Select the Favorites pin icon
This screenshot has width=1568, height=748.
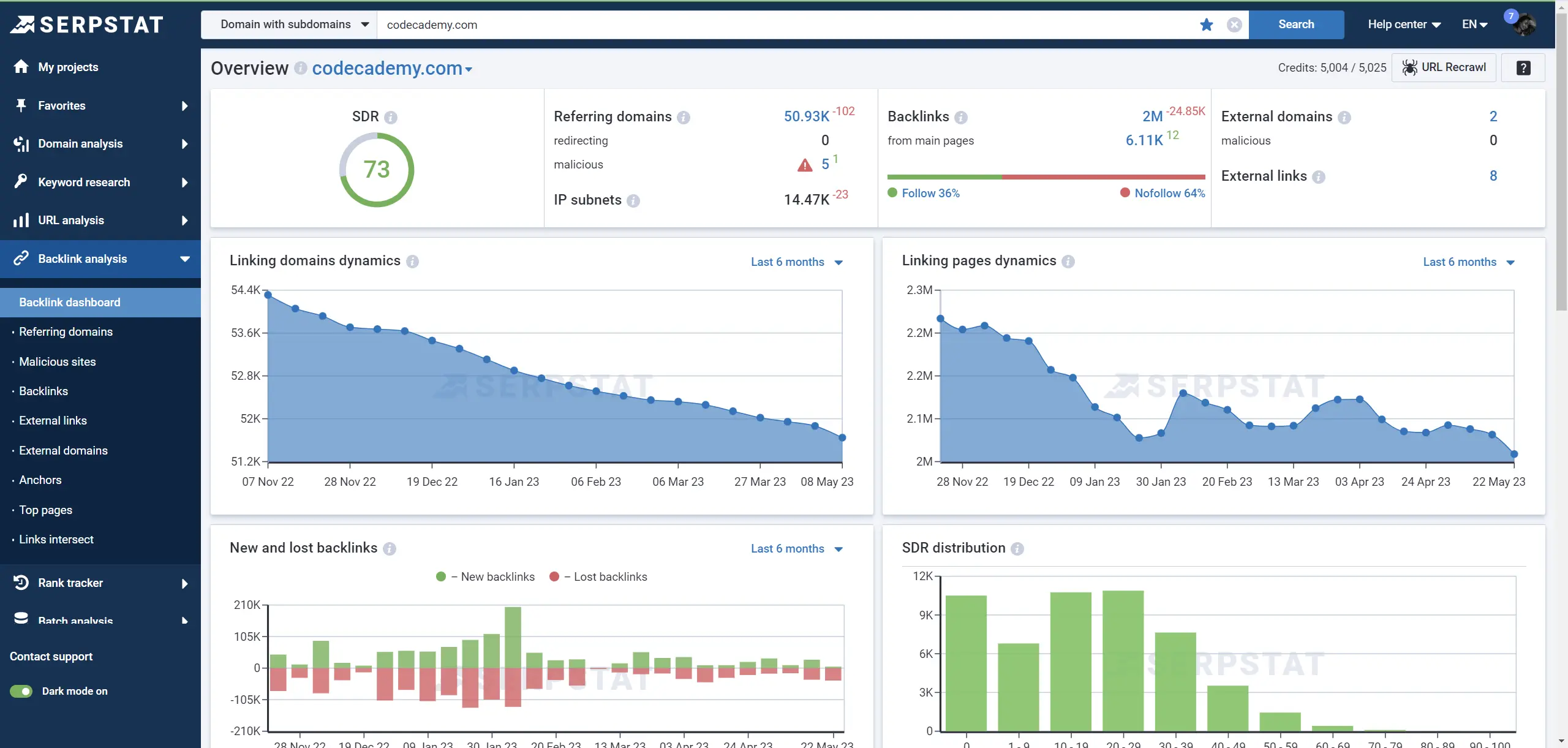20,105
